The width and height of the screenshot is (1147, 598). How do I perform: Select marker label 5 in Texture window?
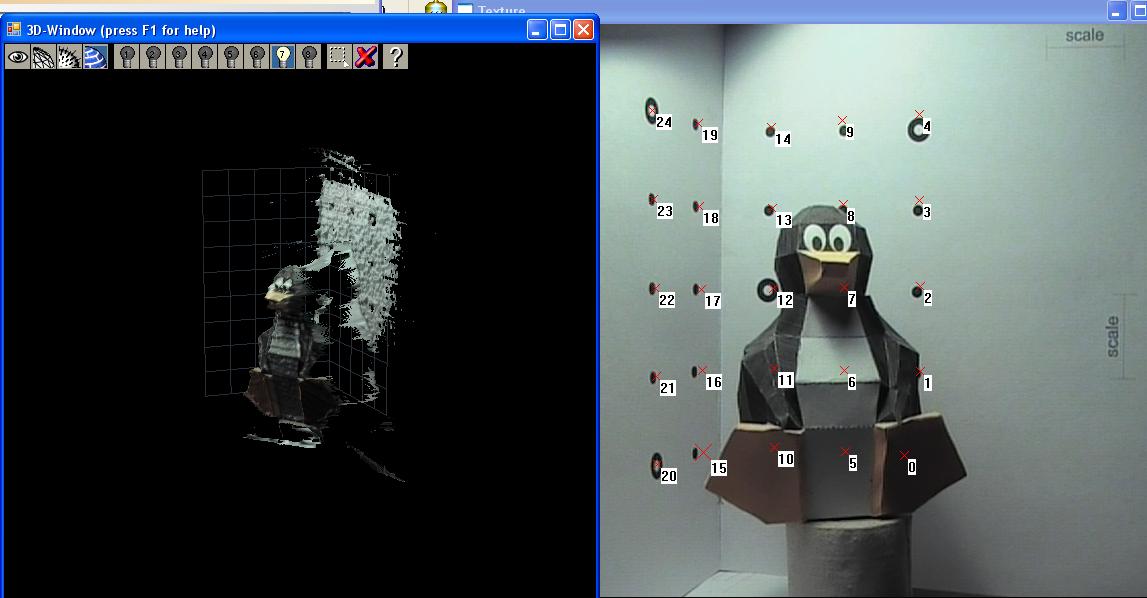coord(853,463)
